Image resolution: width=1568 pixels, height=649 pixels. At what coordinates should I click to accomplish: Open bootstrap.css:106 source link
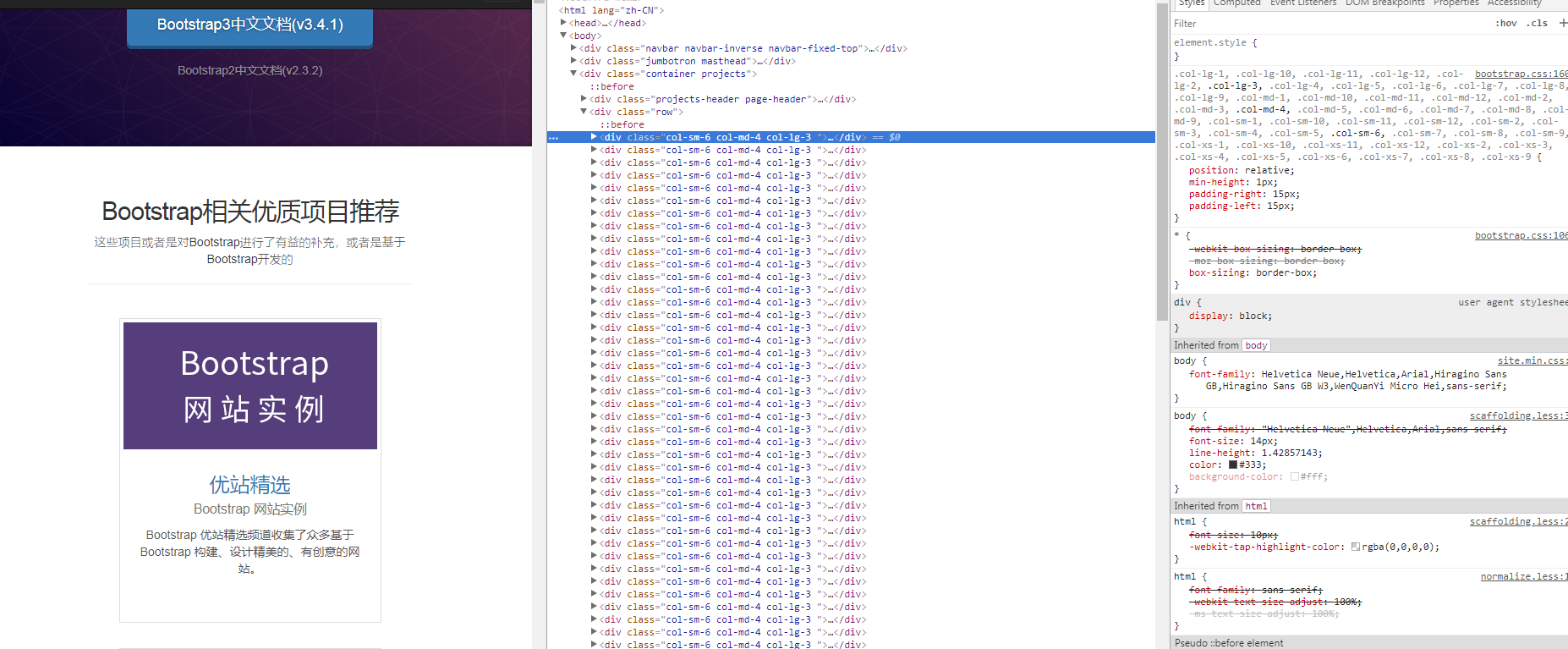(x=1521, y=235)
